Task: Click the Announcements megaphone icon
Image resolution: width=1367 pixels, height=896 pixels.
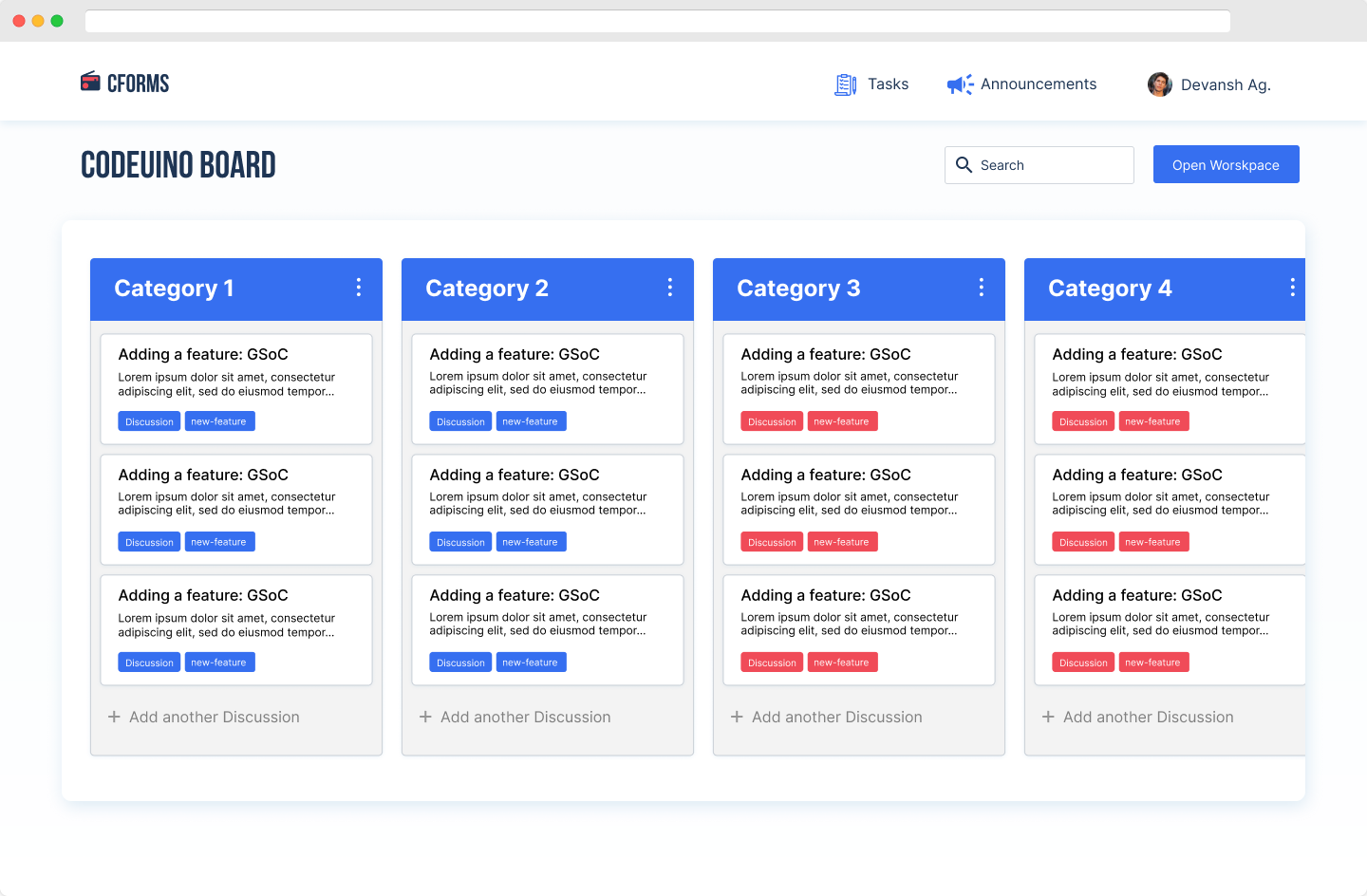Action: tap(960, 84)
